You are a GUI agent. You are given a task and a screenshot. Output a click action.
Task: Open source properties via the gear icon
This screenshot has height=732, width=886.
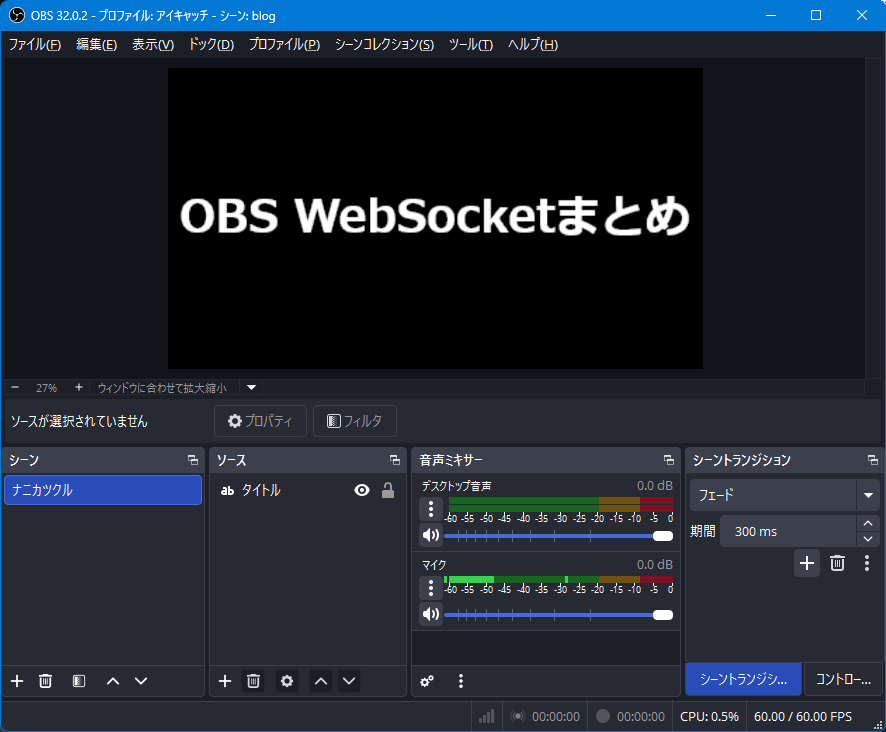coord(286,681)
